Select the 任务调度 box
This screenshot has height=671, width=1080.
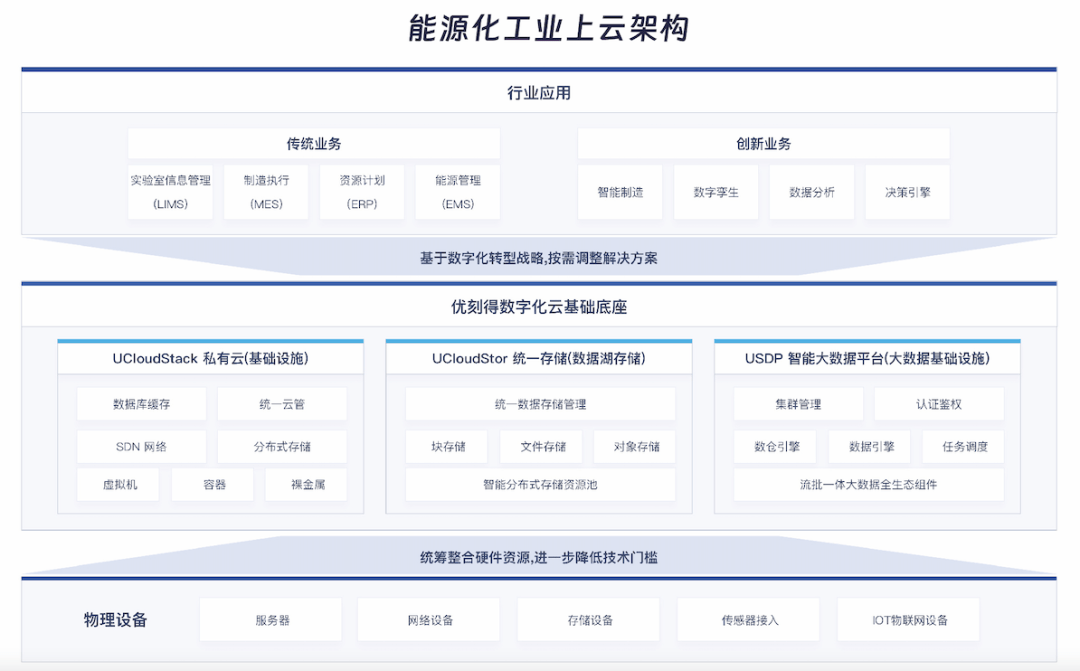pyautogui.click(x=965, y=446)
